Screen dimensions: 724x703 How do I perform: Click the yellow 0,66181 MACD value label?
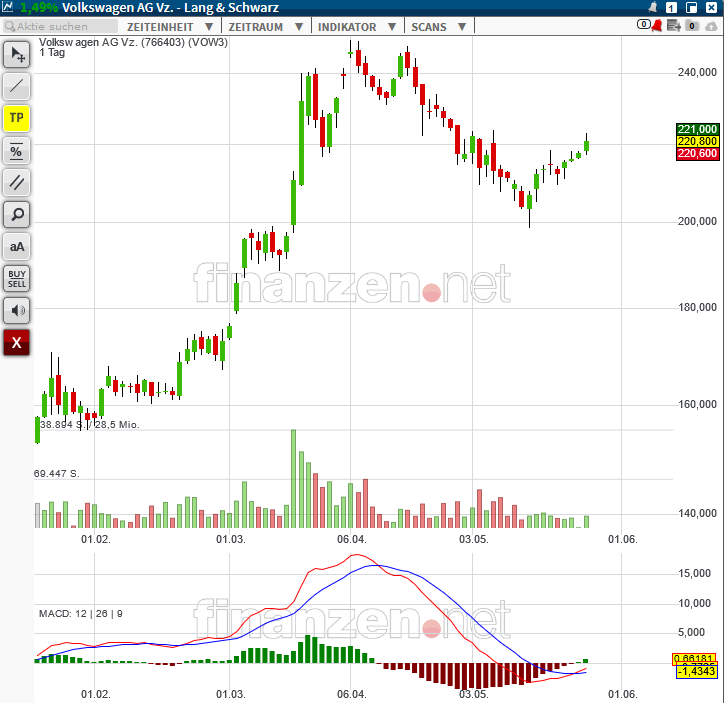click(x=694, y=658)
